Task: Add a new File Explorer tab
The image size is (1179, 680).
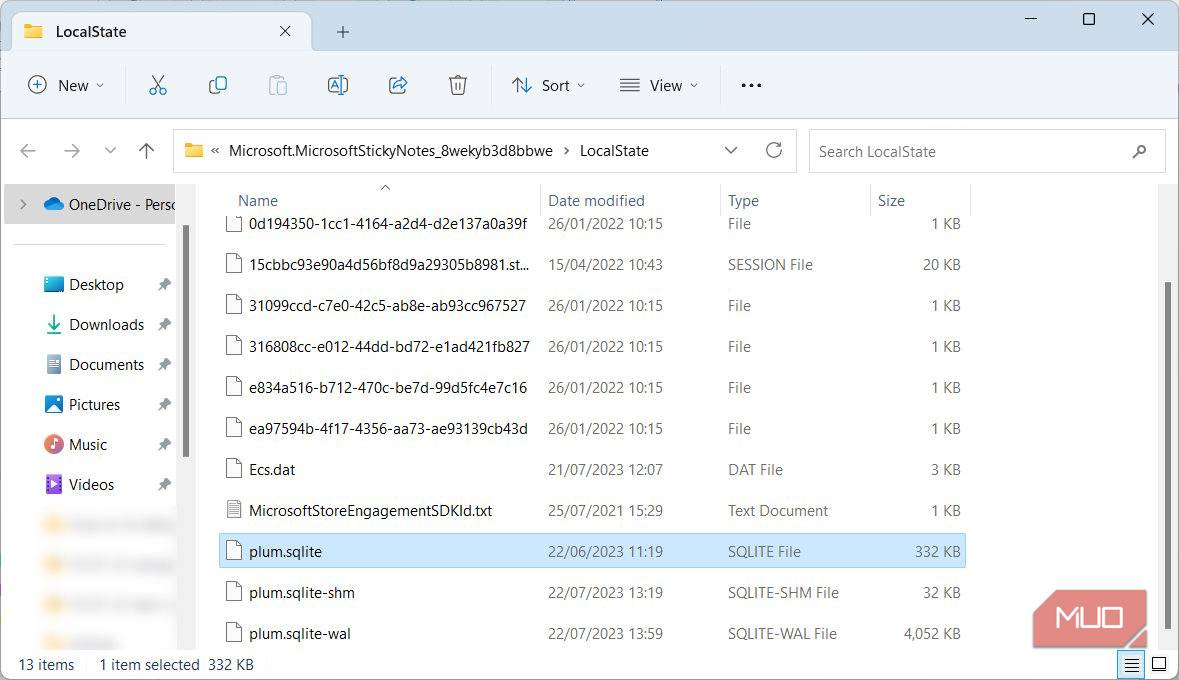Action: (343, 32)
